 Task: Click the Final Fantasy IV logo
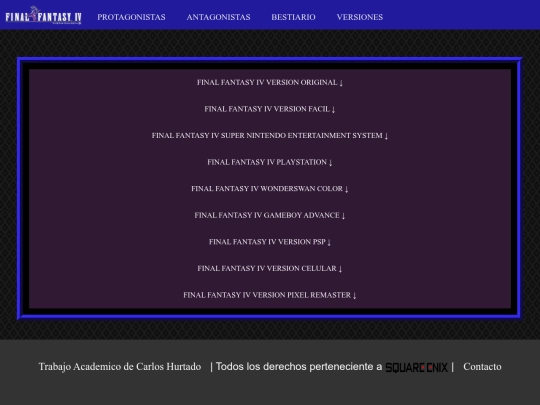pos(43,15)
